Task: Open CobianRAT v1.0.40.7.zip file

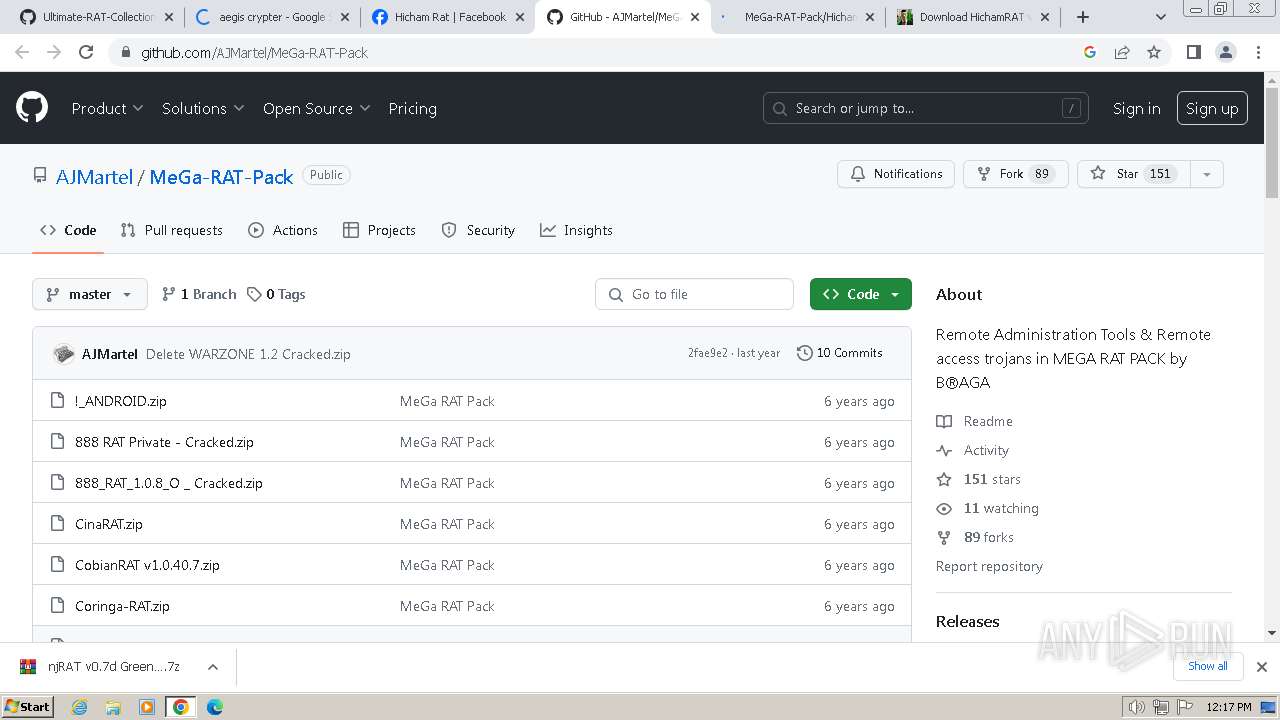Action: [147, 565]
